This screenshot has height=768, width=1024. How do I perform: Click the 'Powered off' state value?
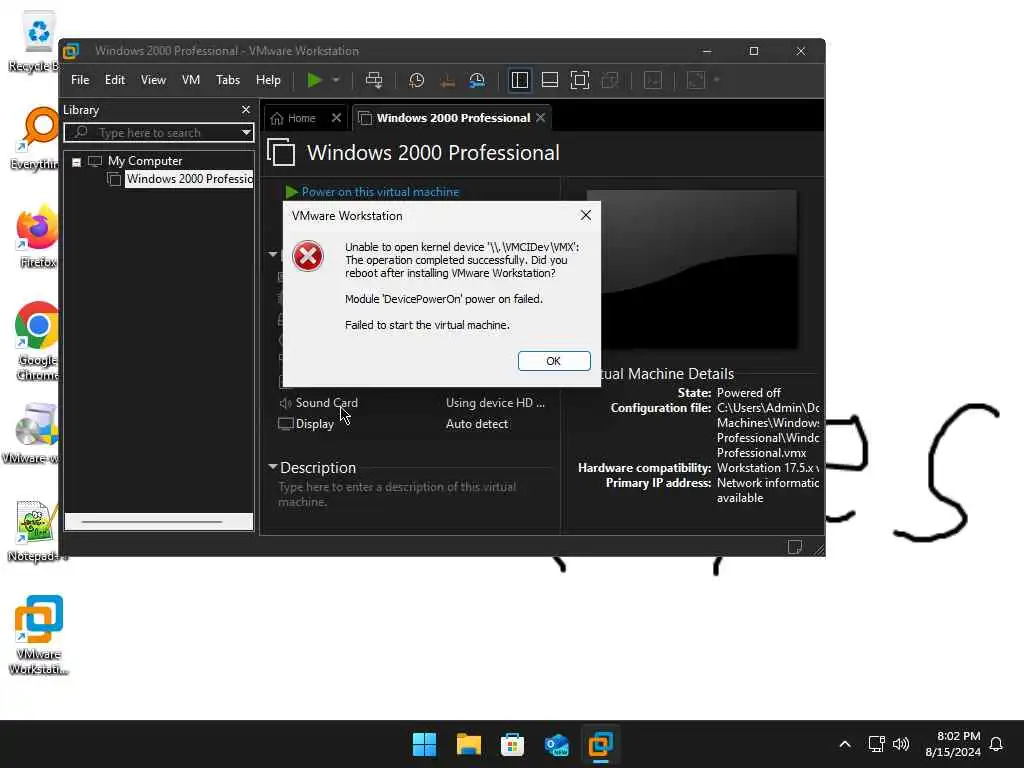748,392
